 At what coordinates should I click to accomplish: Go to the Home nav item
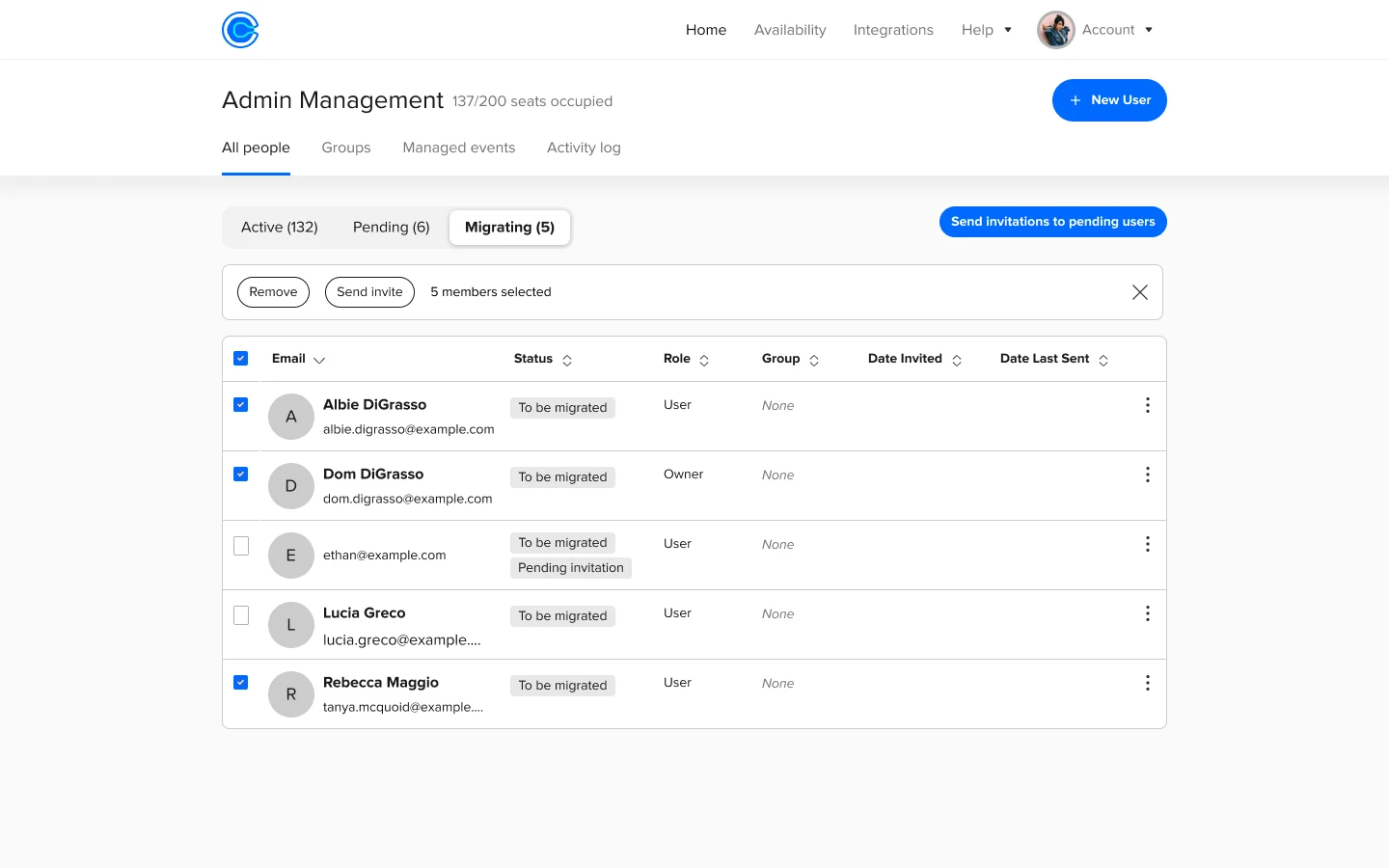pos(706,30)
